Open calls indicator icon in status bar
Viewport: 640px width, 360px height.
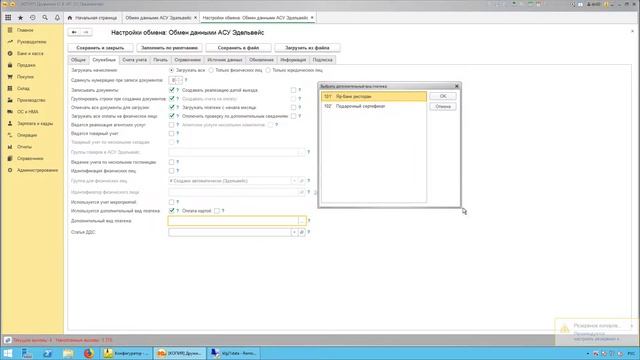(7, 340)
